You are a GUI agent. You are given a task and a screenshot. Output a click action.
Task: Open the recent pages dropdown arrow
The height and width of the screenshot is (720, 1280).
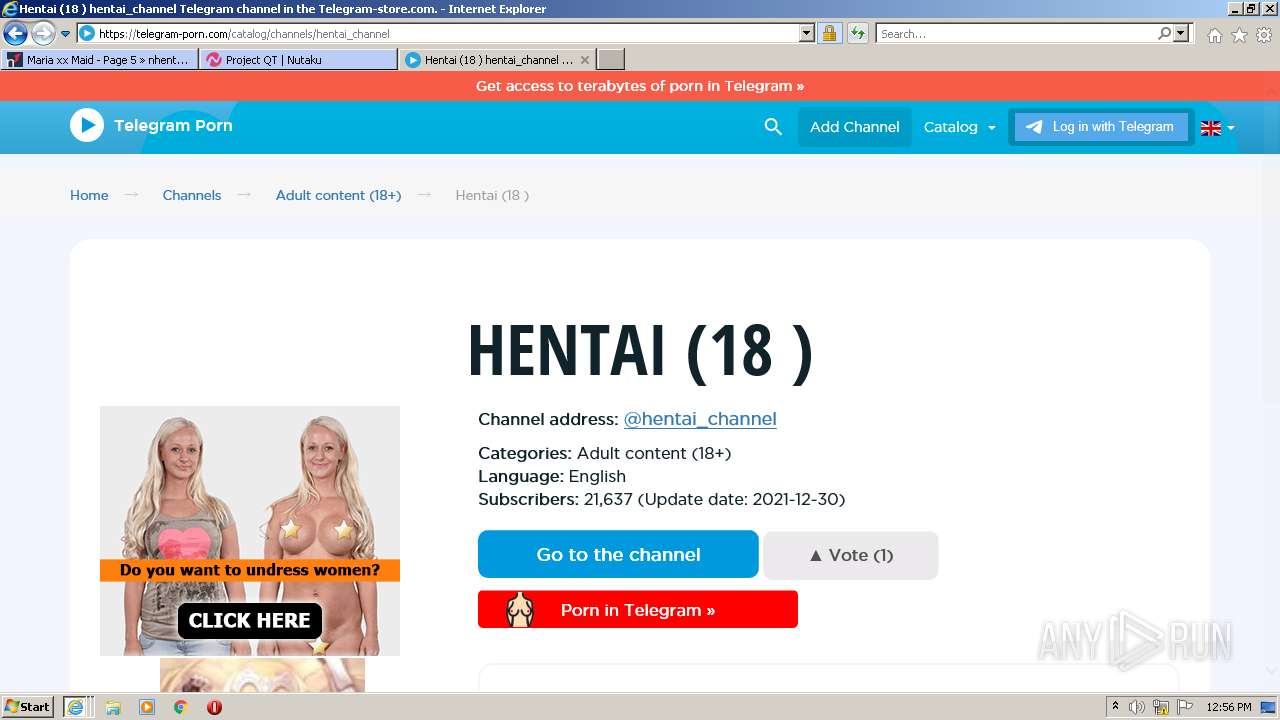[x=65, y=34]
